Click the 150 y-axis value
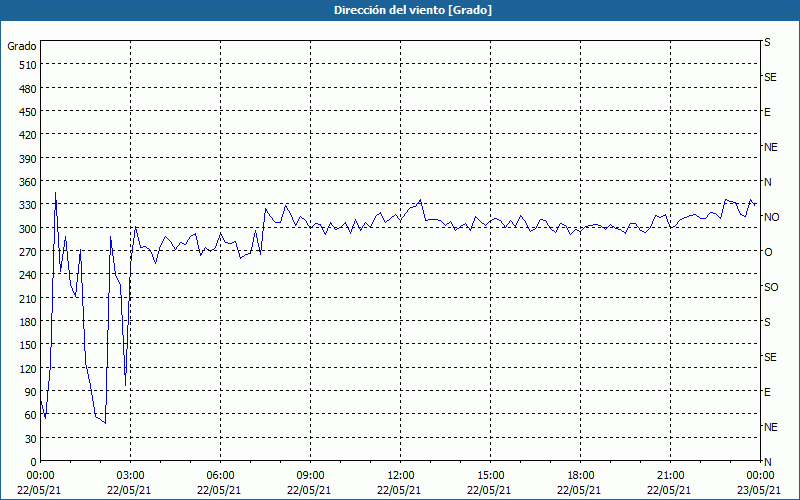Screen dimensions: 800x500 (28, 345)
